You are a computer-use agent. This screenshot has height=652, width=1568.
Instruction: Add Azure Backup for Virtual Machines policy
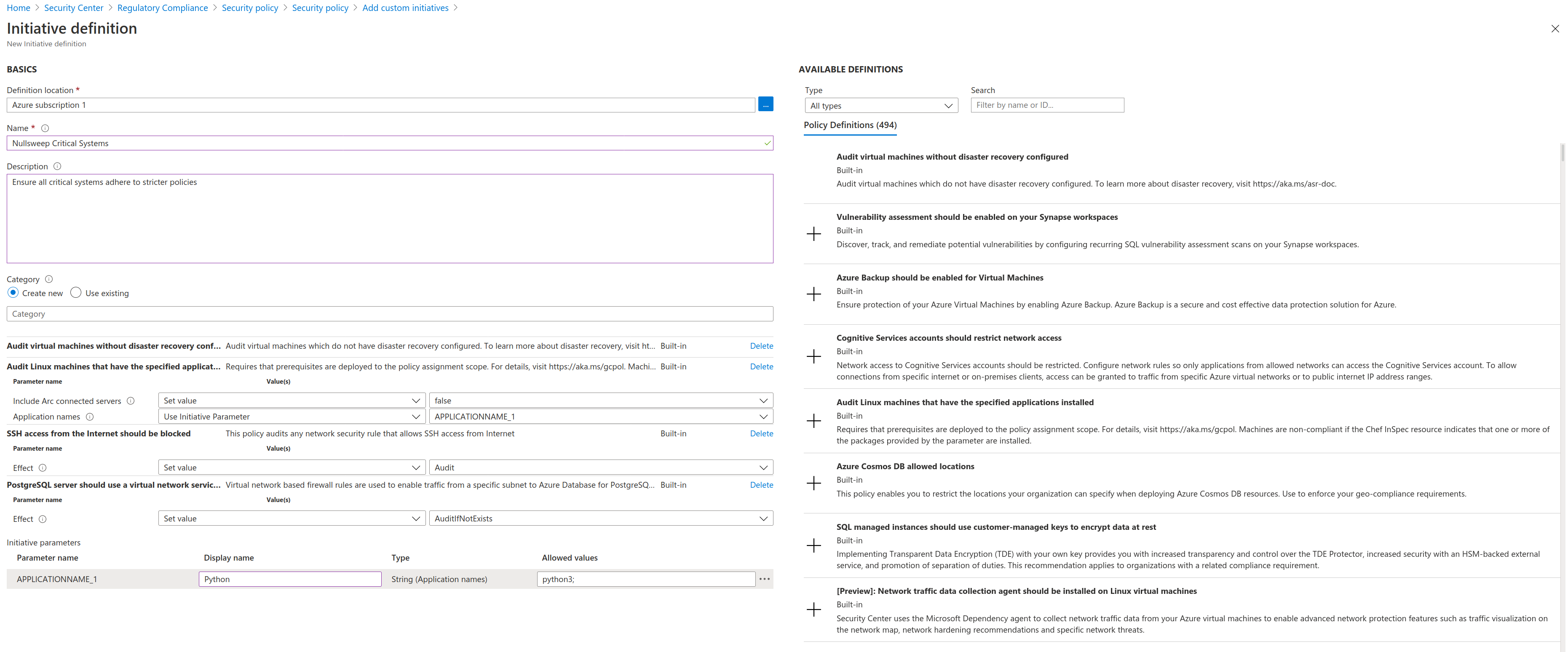tap(813, 294)
